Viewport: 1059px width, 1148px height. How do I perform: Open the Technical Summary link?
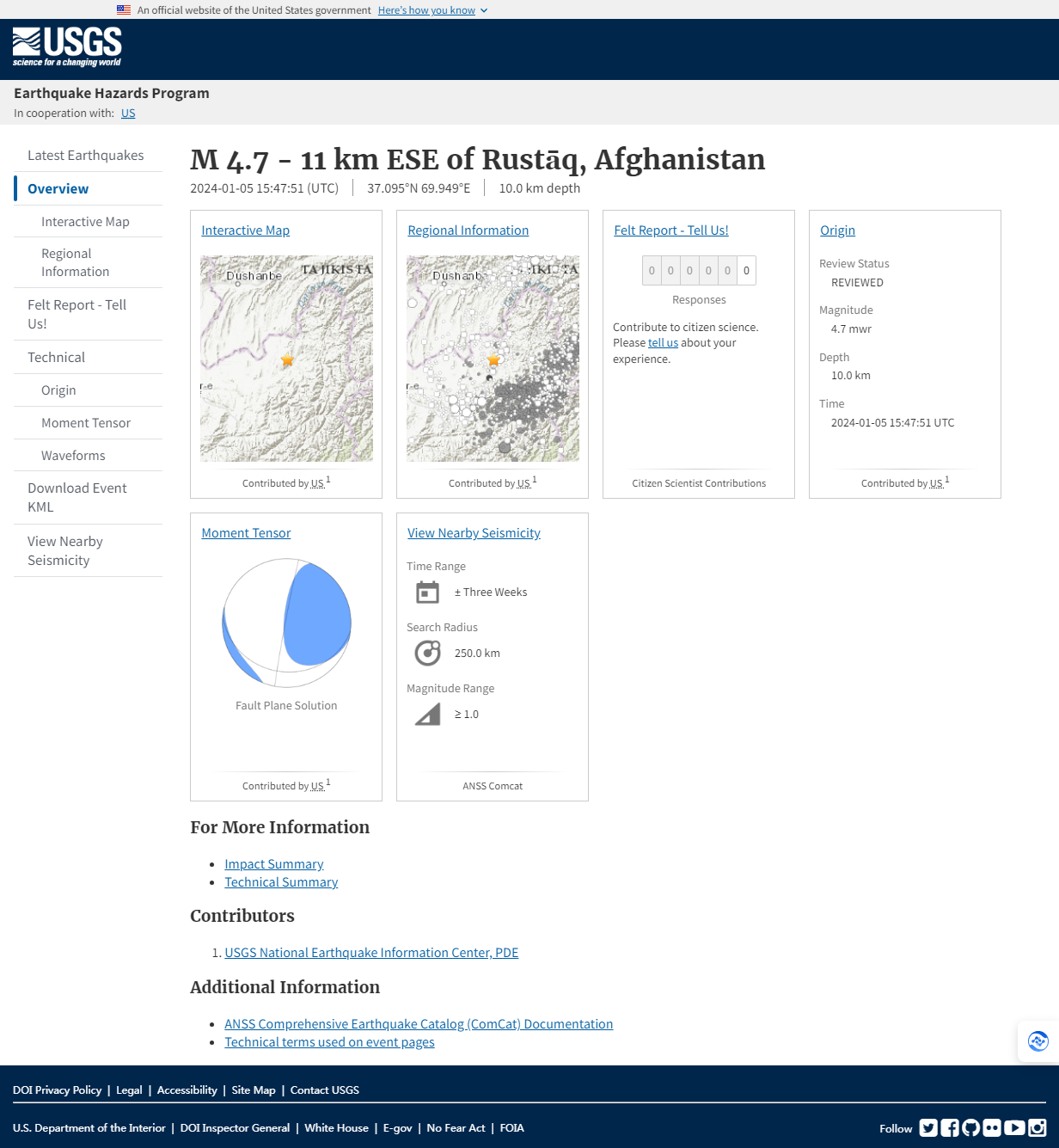(281, 882)
